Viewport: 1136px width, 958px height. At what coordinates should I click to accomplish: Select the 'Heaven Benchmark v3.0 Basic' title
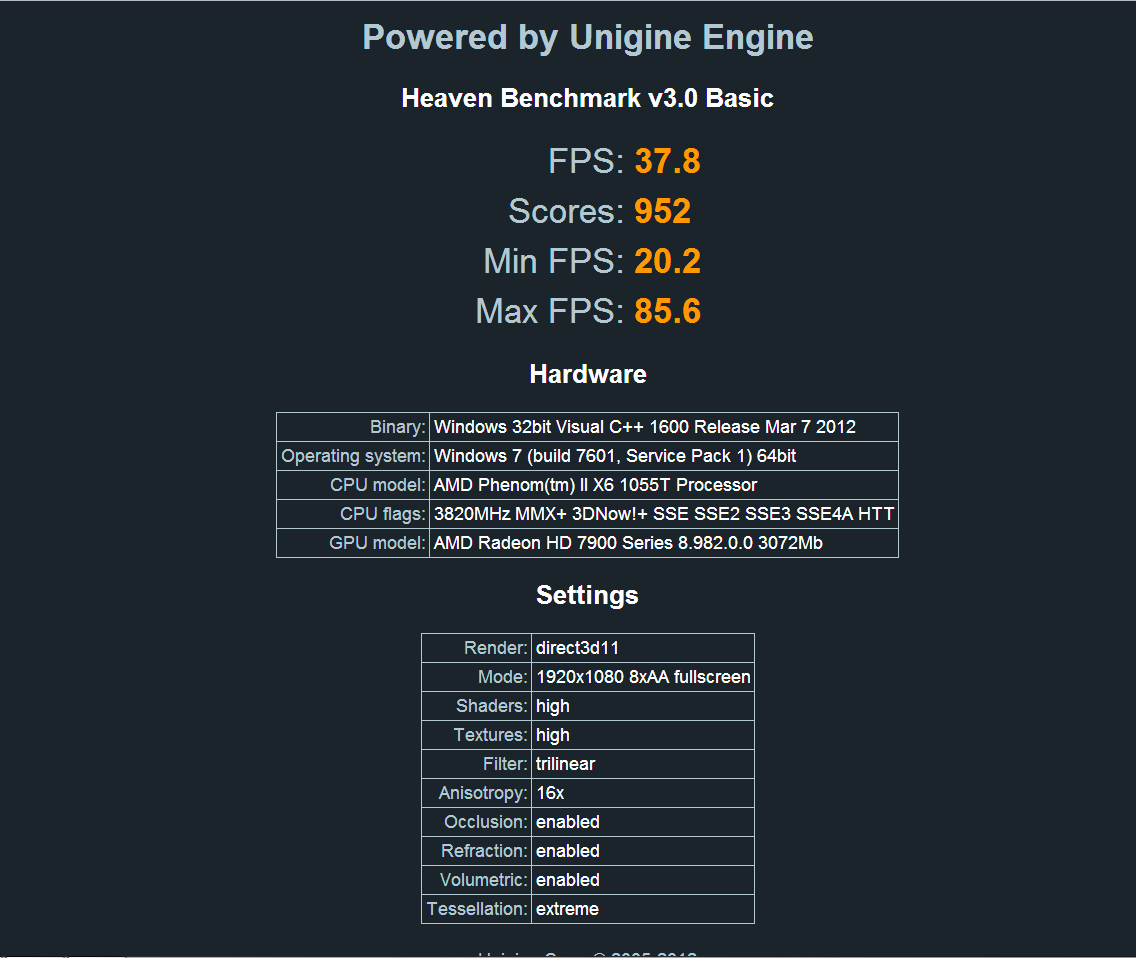pyautogui.click(x=588, y=98)
